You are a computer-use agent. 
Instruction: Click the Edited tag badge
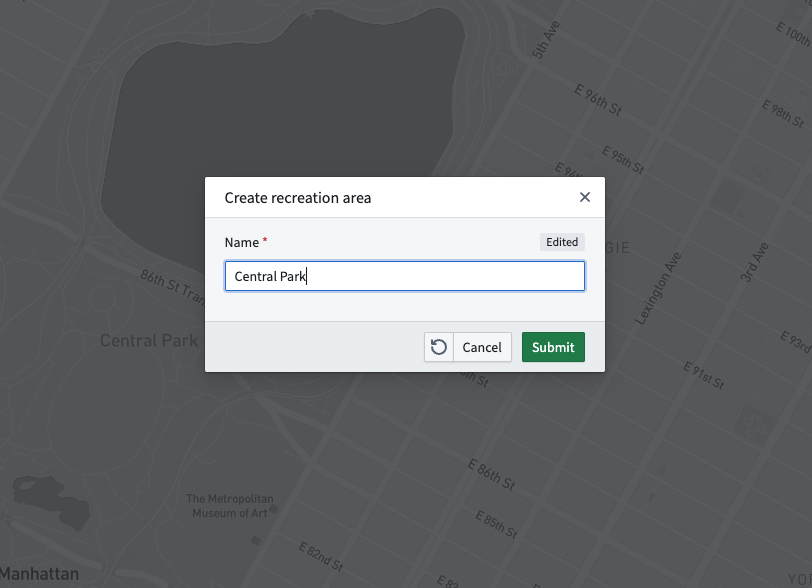pyautogui.click(x=562, y=242)
